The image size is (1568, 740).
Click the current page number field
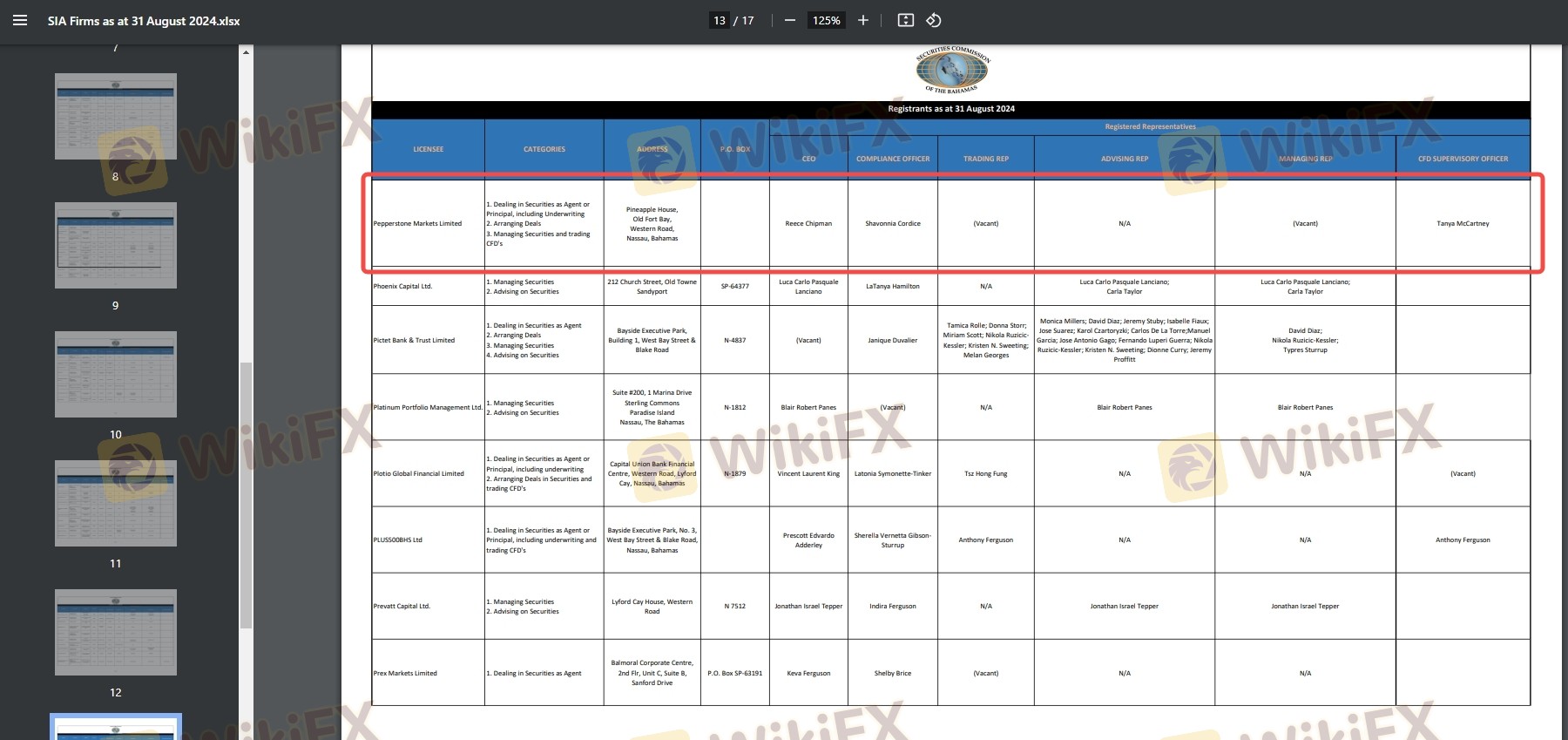point(720,20)
